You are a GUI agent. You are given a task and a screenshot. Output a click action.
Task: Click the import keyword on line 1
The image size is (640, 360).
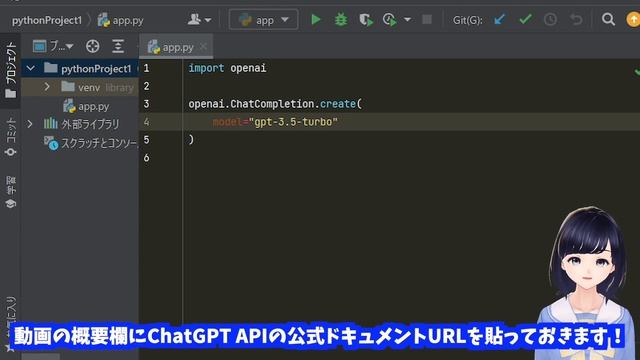[206, 68]
